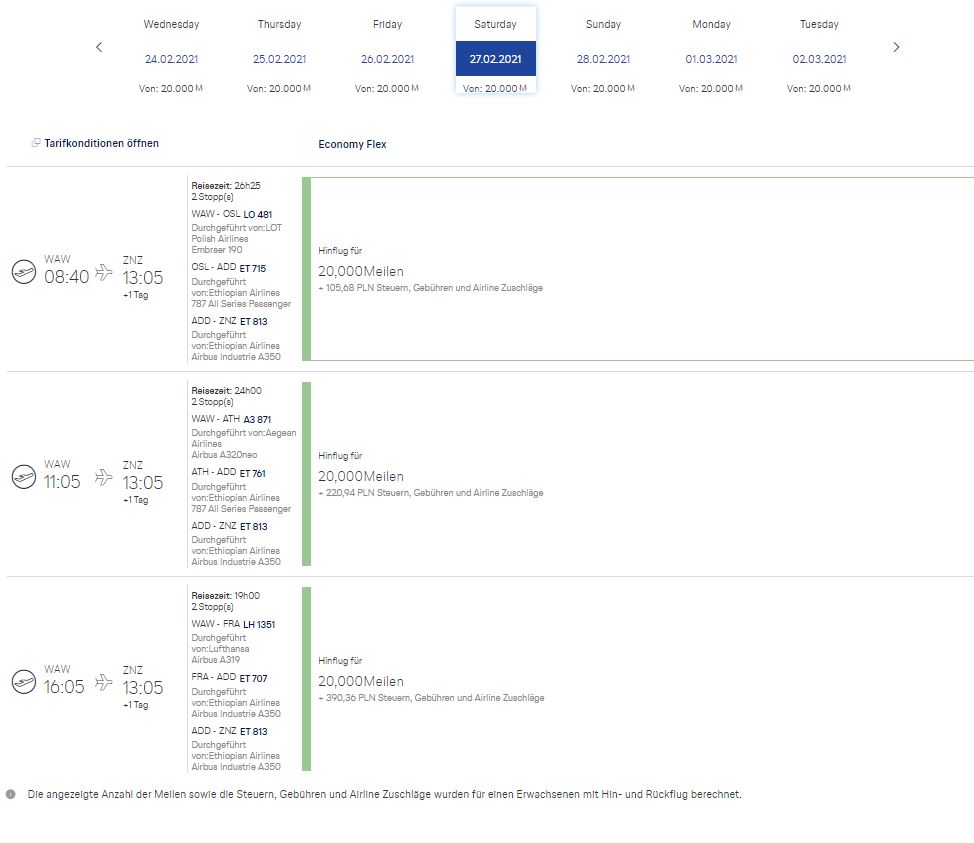Click plane icon next to 08:40 departure
The width and height of the screenshot is (974, 843).
(x=104, y=272)
